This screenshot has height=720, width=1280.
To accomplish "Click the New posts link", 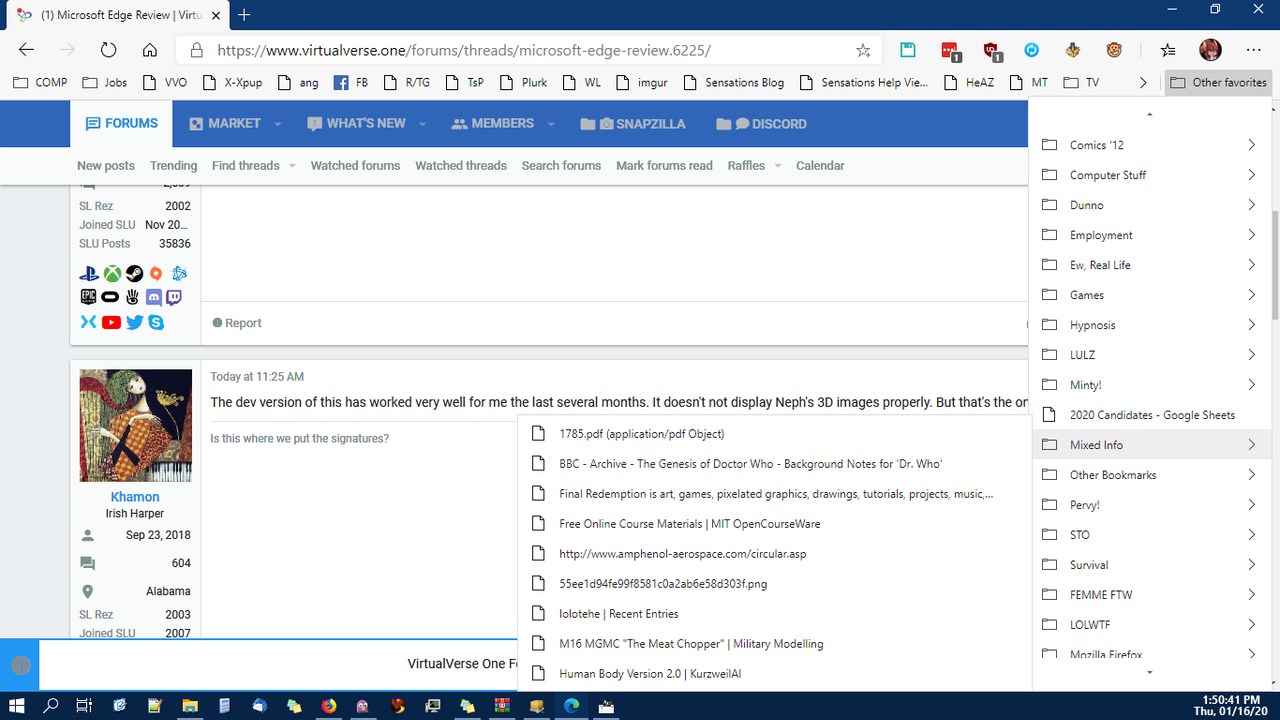I will (106, 165).
